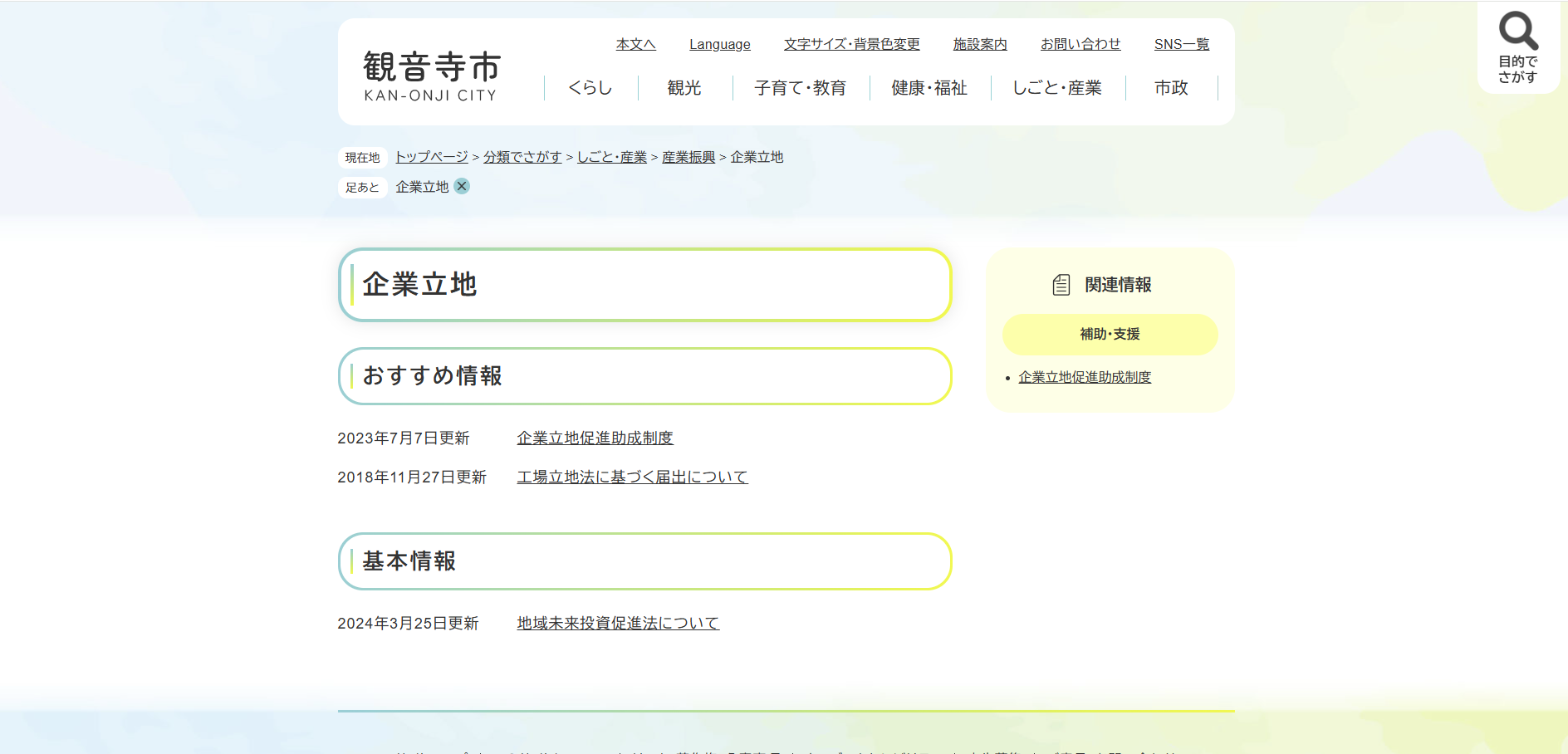The height and width of the screenshot is (754, 1568).
Task: Open the 市政 menu
Action: [x=1171, y=88]
